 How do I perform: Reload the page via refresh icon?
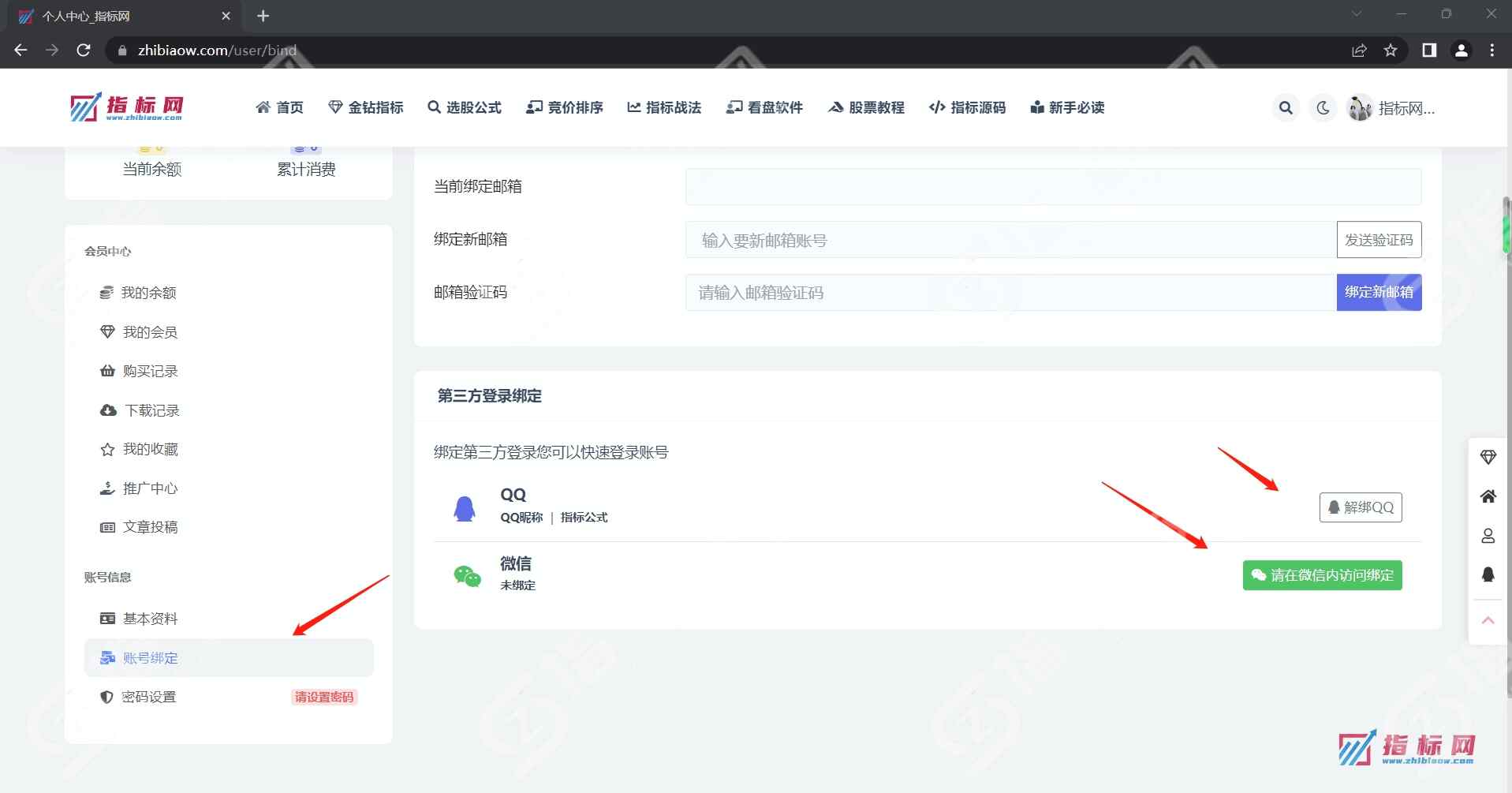(84, 50)
